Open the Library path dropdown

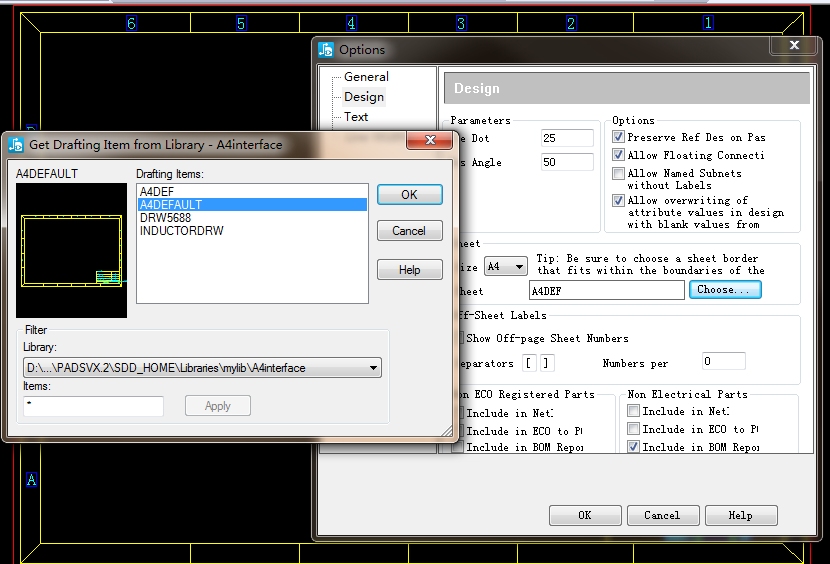tap(202, 368)
